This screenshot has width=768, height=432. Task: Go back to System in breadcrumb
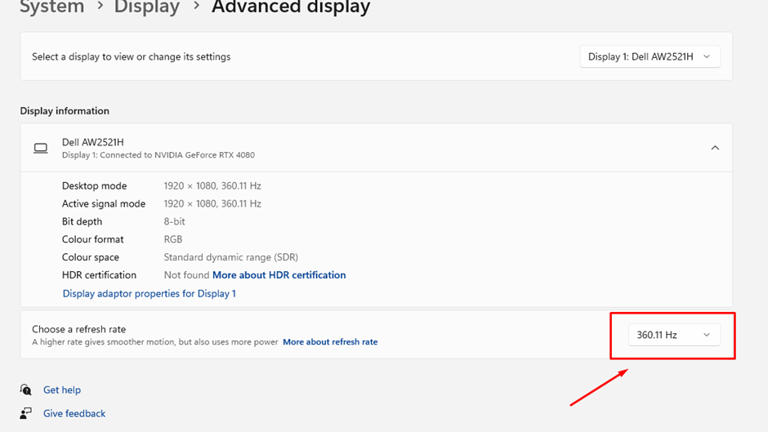point(52,7)
